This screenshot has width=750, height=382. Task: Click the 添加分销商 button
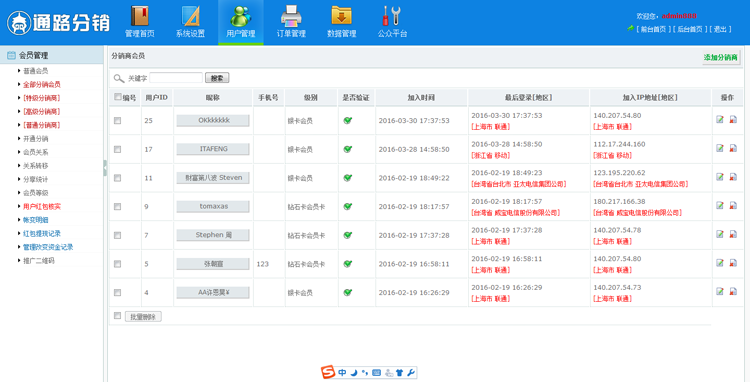pos(720,57)
